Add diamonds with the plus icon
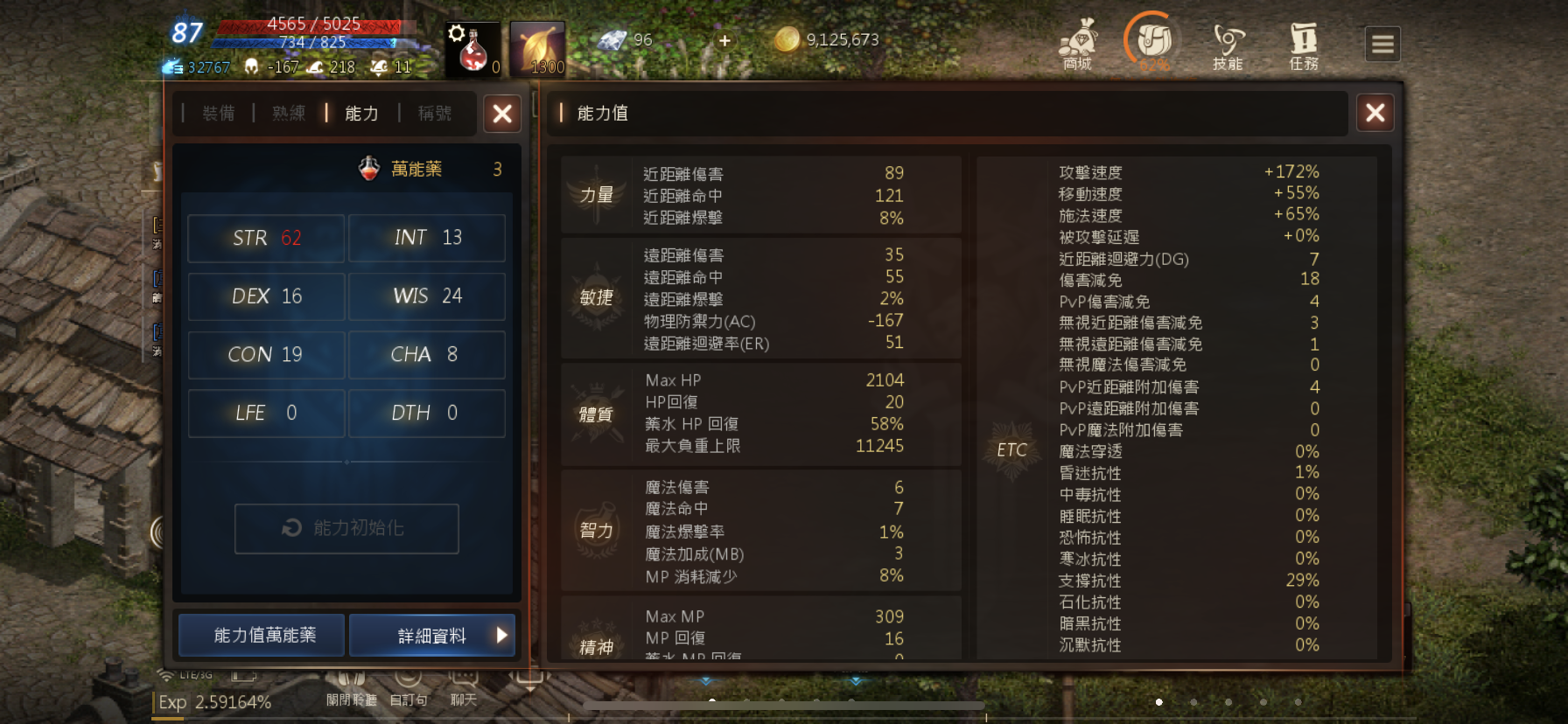Viewport: 1568px width, 724px height. (724, 40)
